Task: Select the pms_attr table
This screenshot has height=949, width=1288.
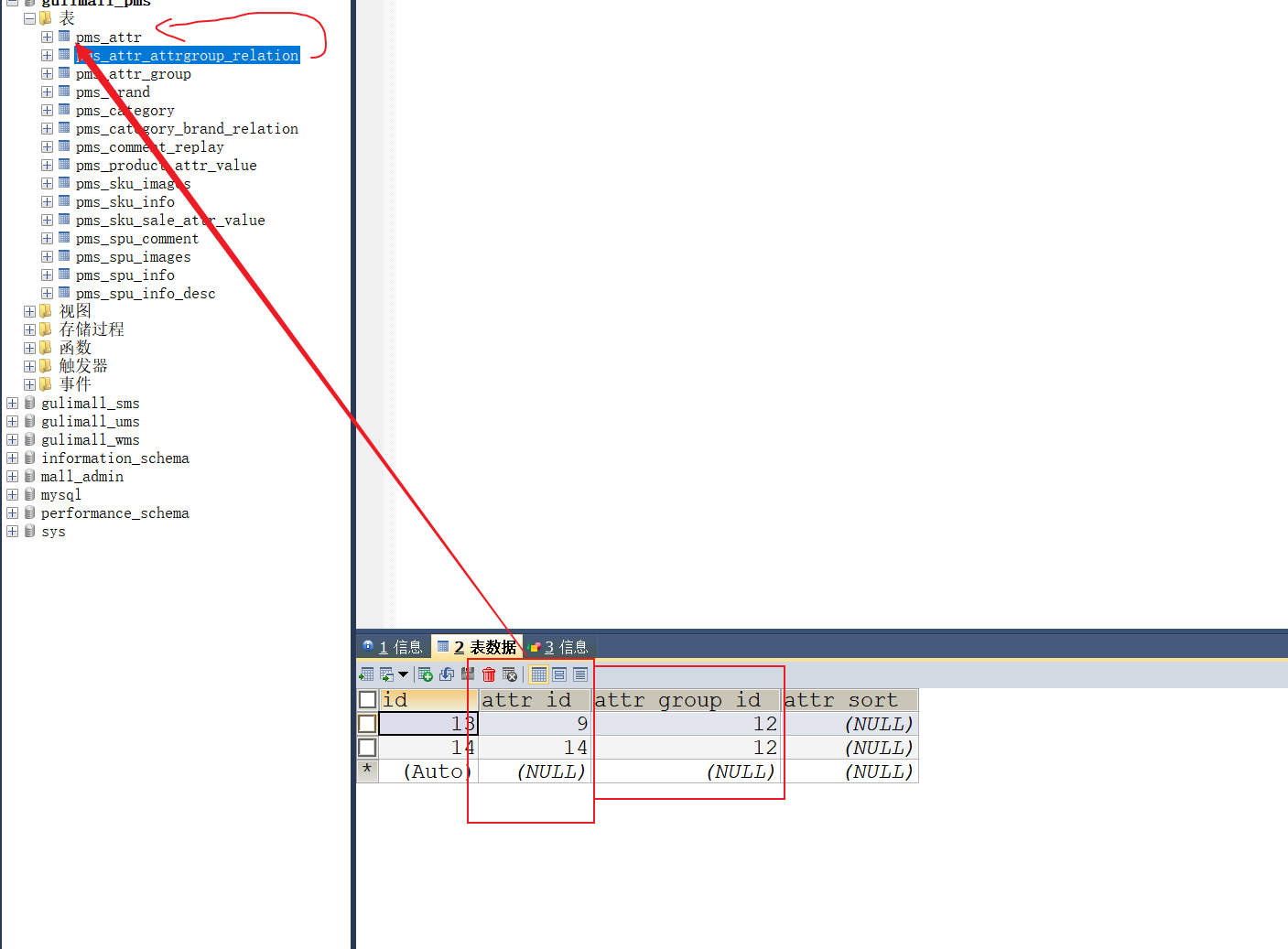Action: point(109,38)
